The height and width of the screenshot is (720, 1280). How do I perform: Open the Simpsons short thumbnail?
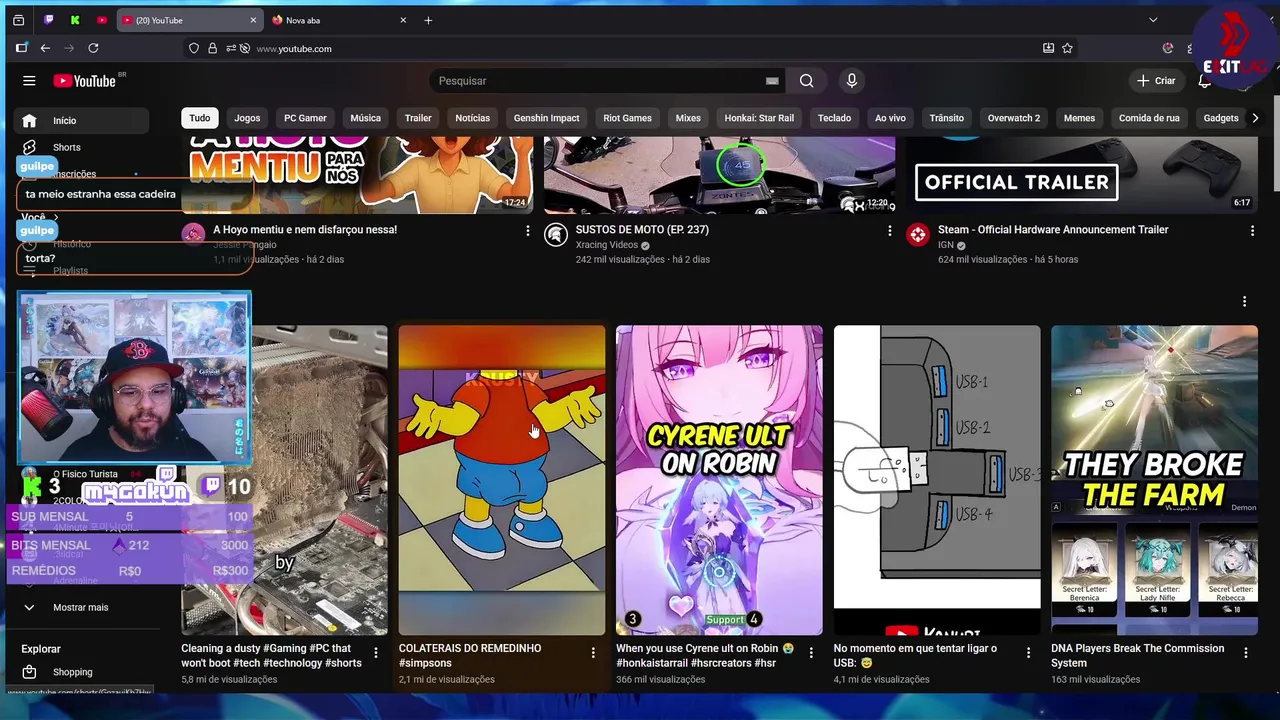pos(502,480)
